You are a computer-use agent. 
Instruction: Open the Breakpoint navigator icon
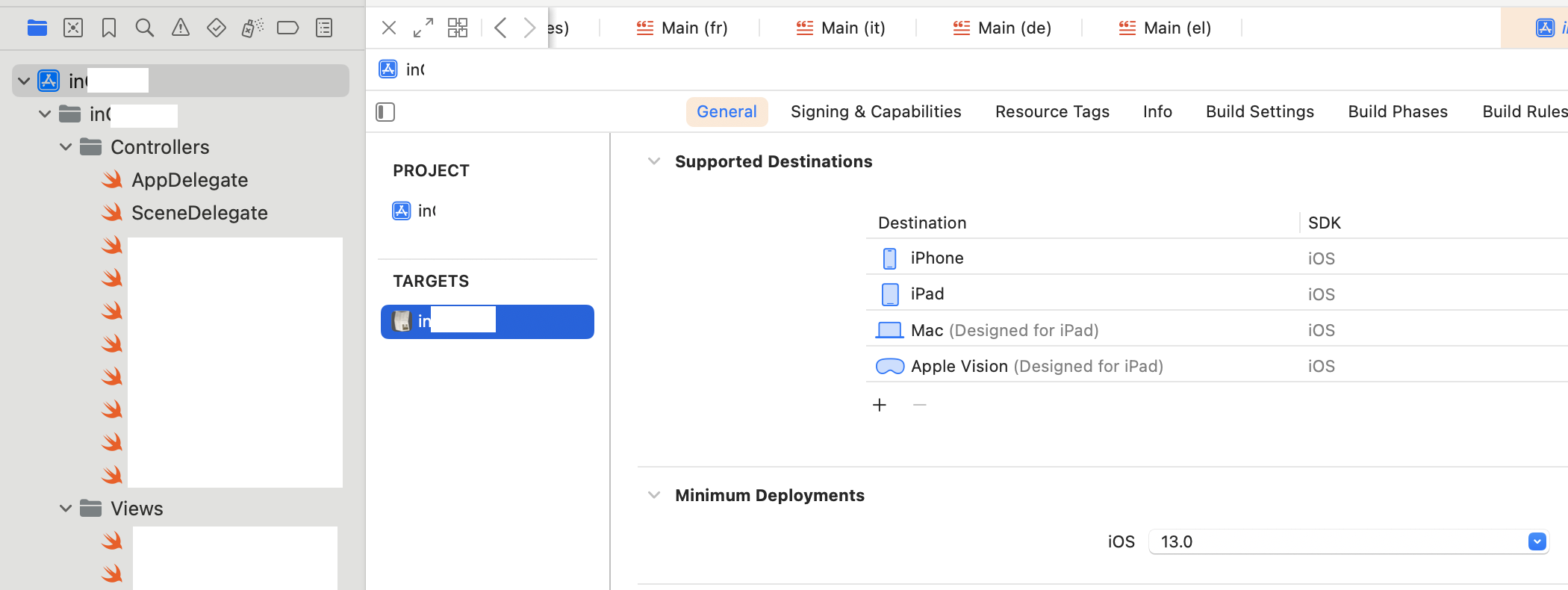tap(287, 28)
